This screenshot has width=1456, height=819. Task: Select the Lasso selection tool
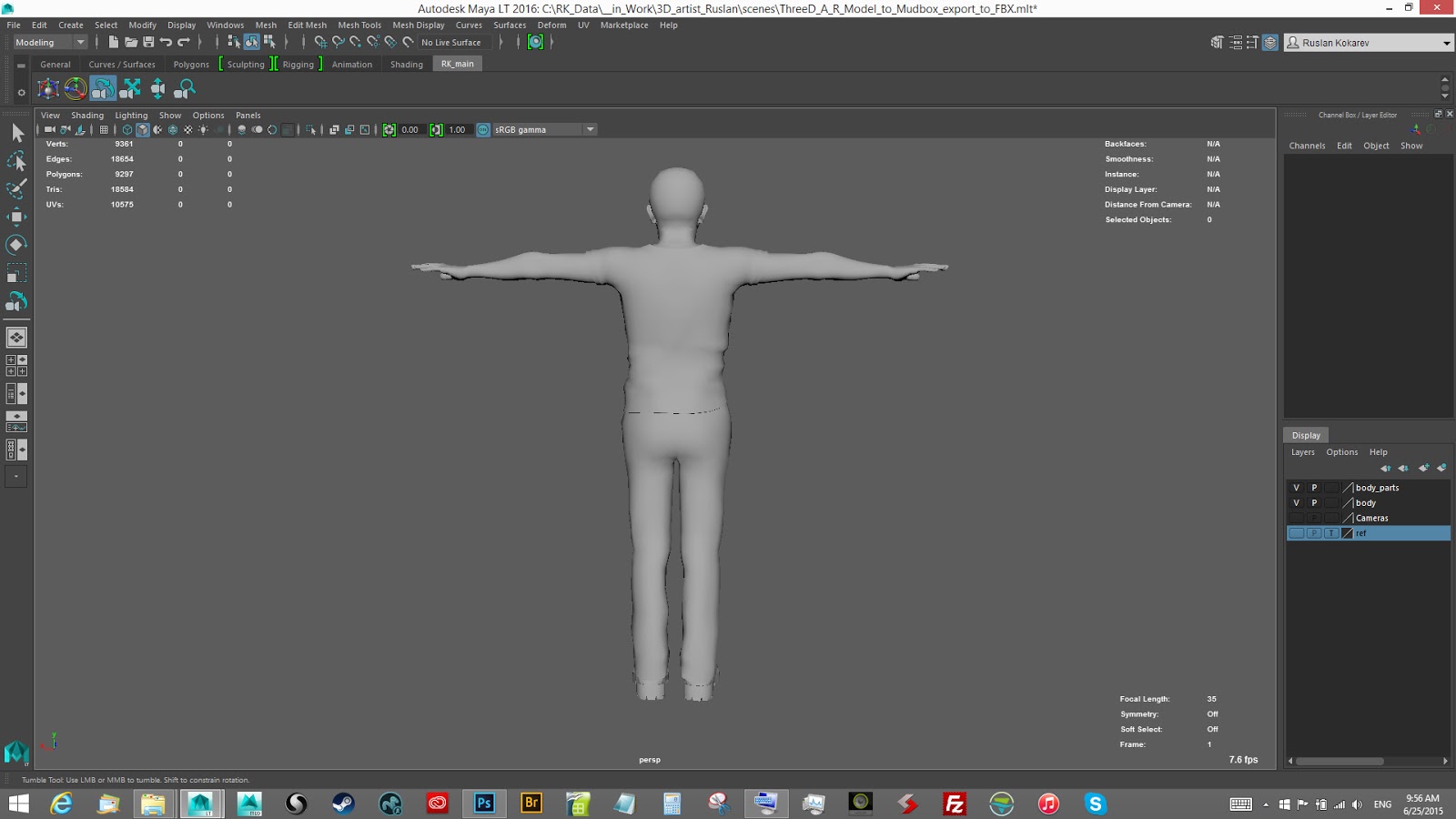tap(16, 162)
